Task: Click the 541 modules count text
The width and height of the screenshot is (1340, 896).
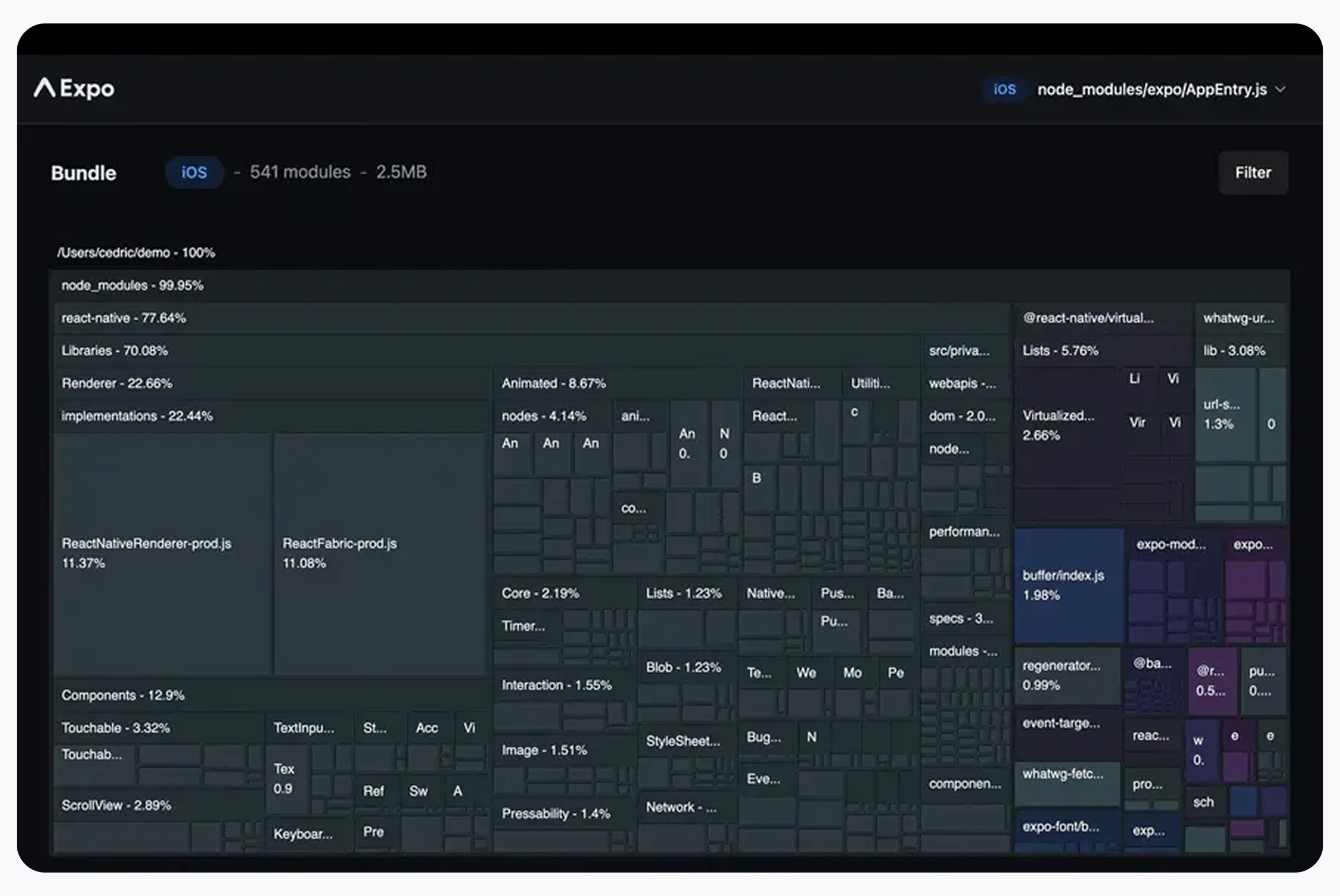Action: [300, 172]
